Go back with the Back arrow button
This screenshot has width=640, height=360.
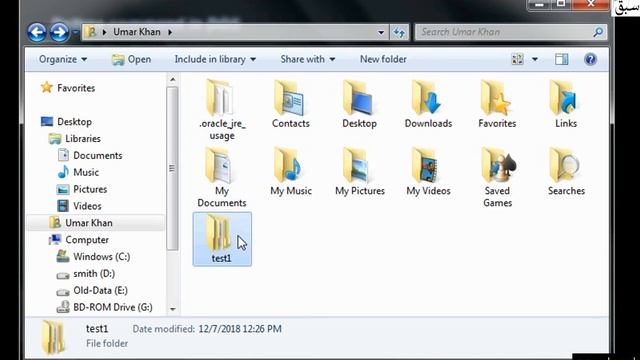(37, 32)
